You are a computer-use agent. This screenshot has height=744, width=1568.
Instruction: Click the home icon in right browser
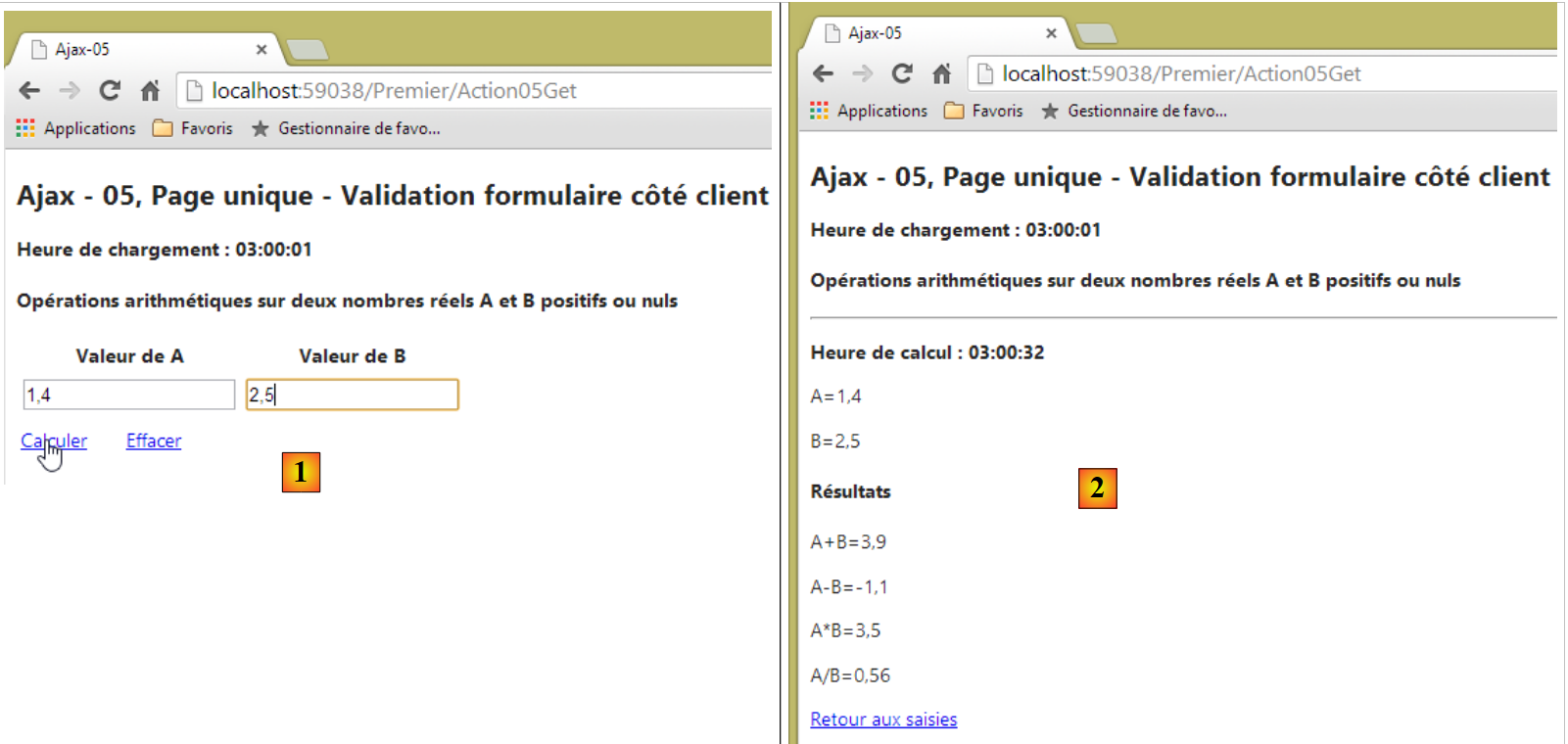pos(941,73)
